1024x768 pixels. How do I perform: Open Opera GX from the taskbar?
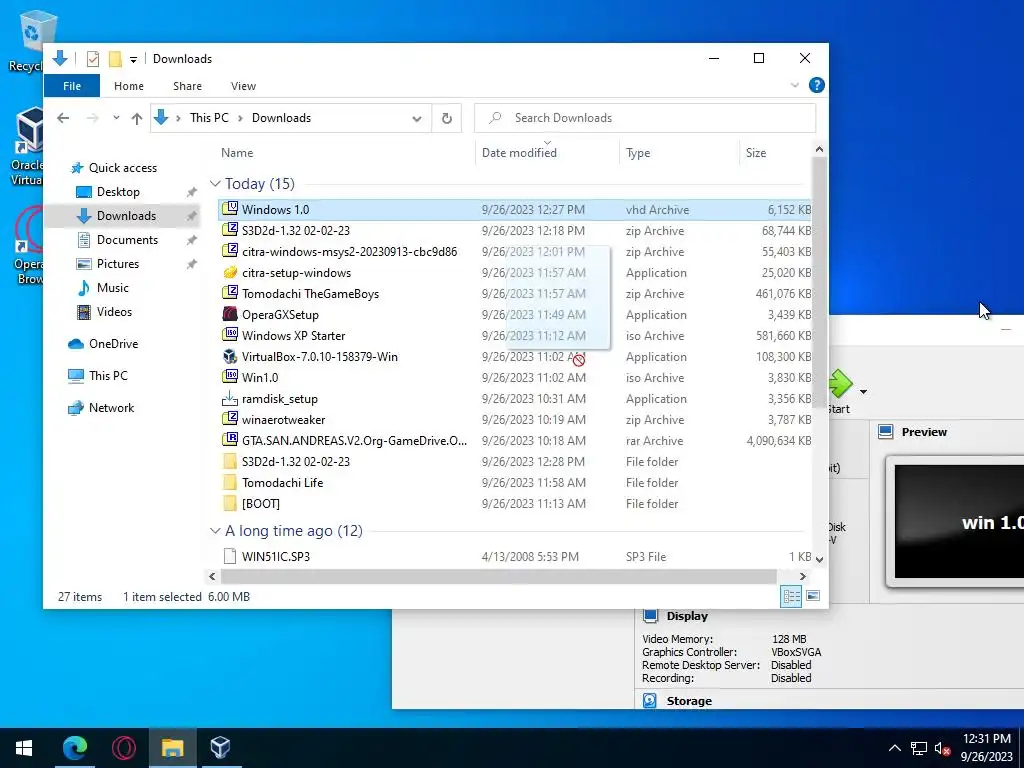123,748
